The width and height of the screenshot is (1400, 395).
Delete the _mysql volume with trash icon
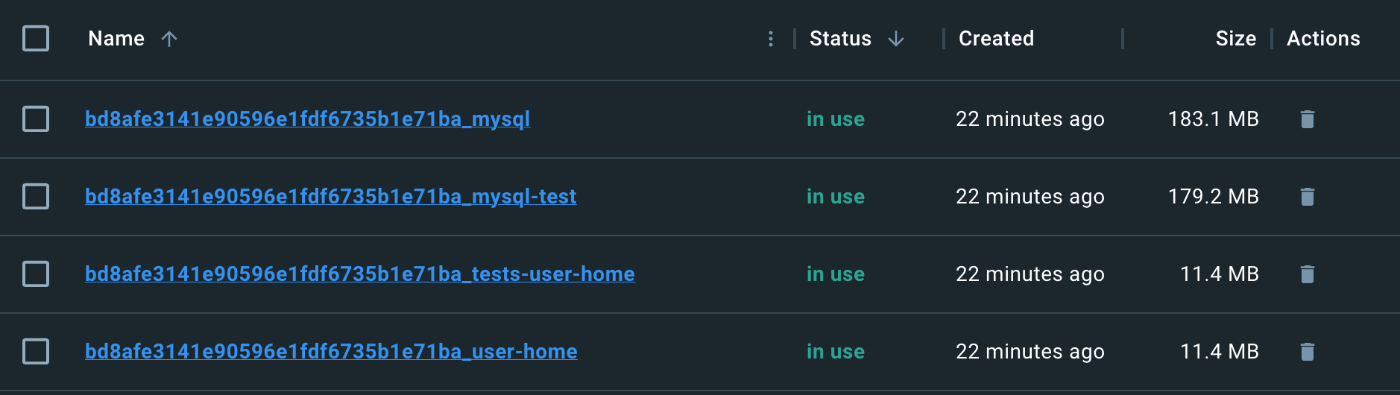pyautogui.click(x=1307, y=120)
